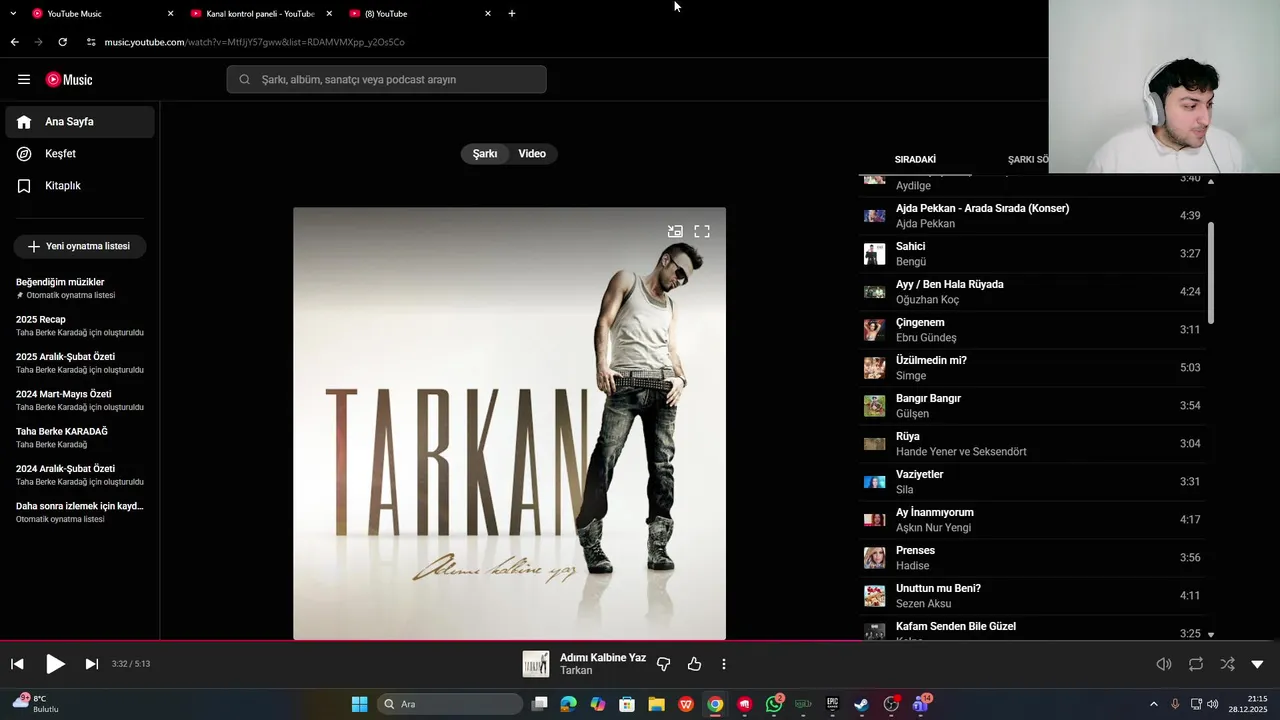Collapse the player page with down arrow
This screenshot has height=720, width=1280.
click(x=1257, y=664)
